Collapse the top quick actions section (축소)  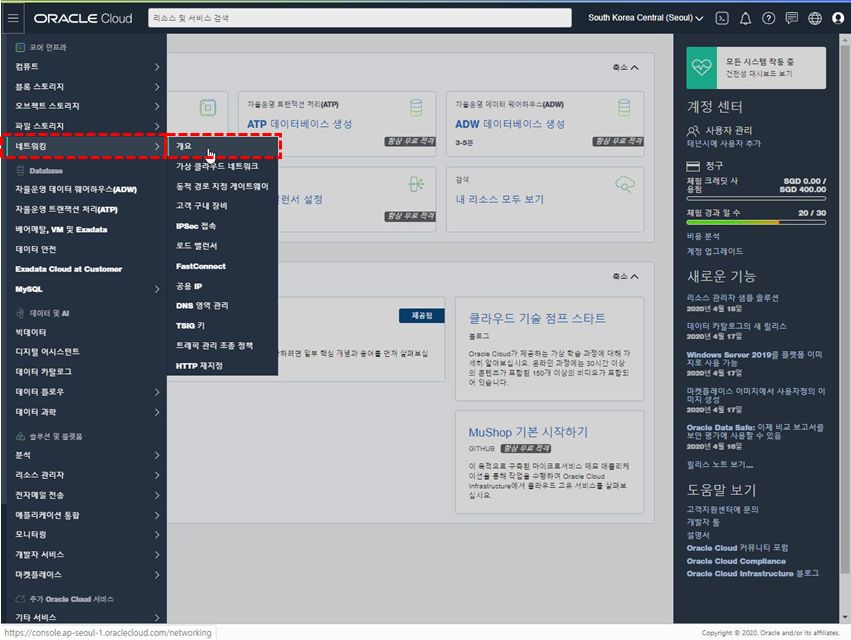pos(625,67)
